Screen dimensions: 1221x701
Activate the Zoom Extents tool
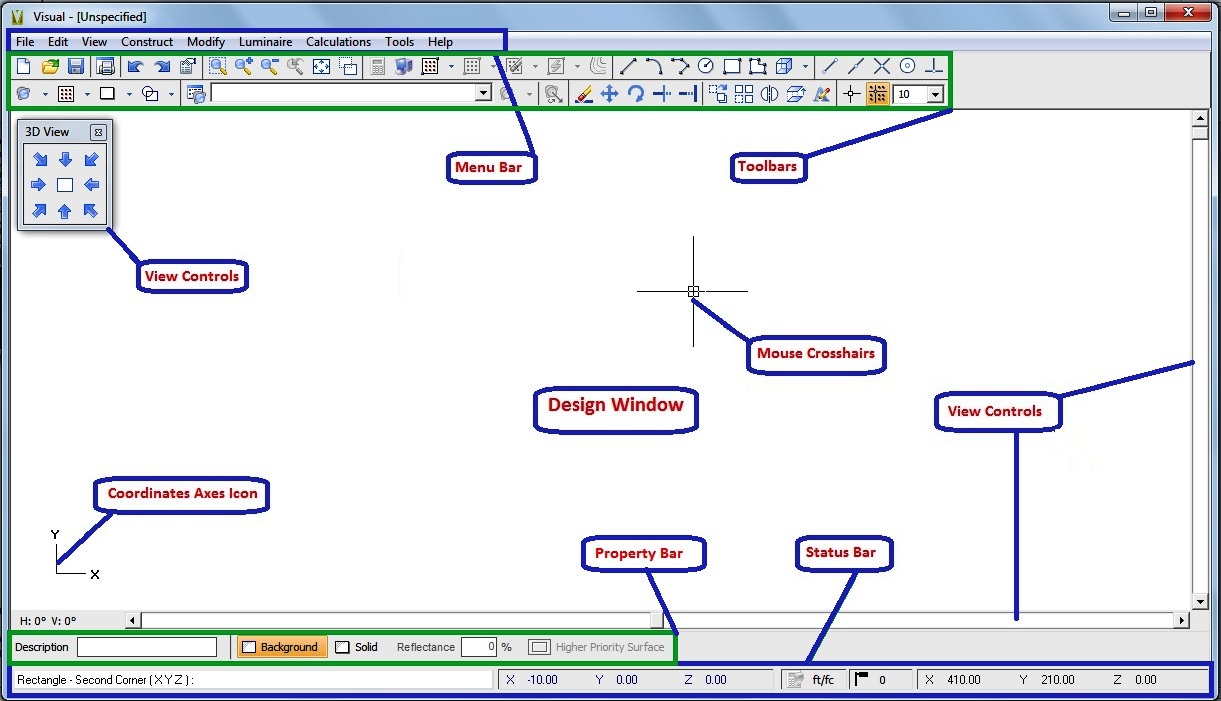click(x=322, y=66)
